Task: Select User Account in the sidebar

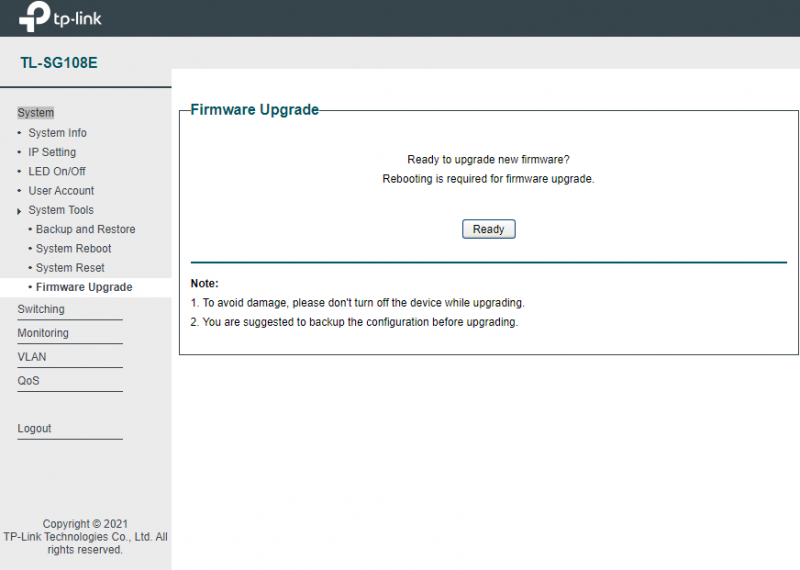Action: click(61, 191)
